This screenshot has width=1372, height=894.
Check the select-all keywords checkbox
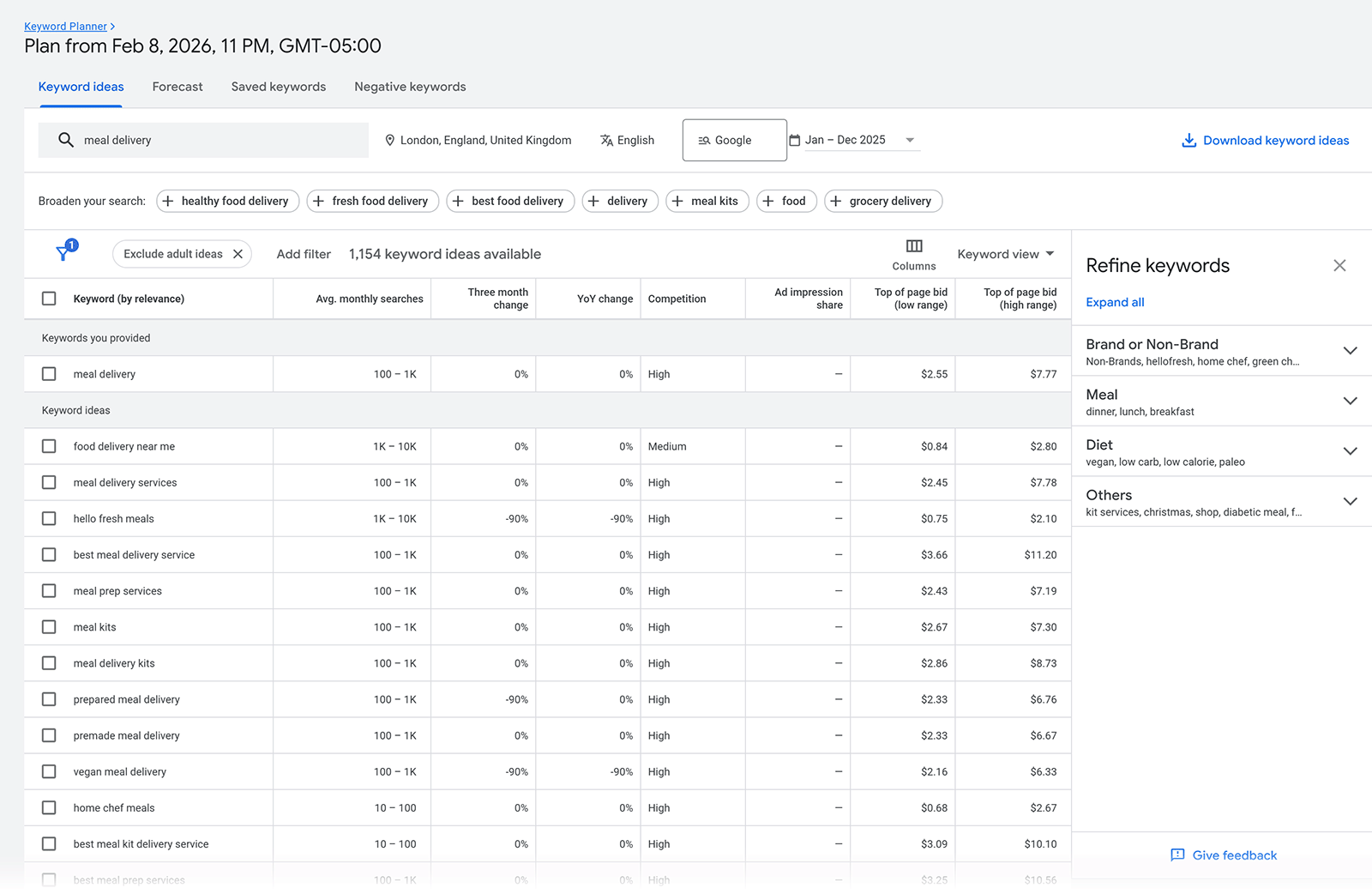pyautogui.click(x=49, y=298)
